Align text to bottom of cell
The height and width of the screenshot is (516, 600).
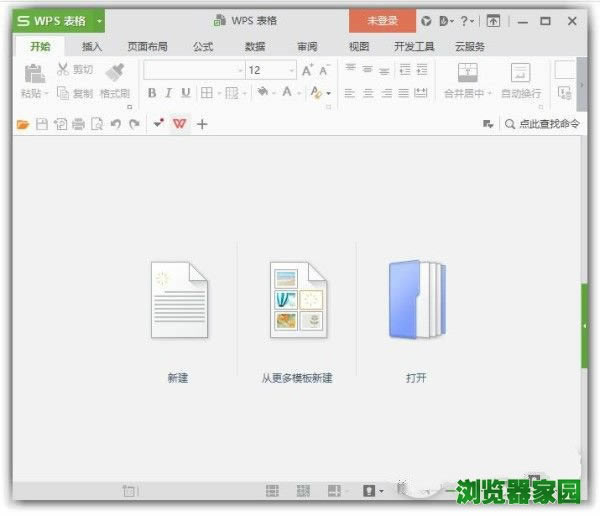point(384,70)
